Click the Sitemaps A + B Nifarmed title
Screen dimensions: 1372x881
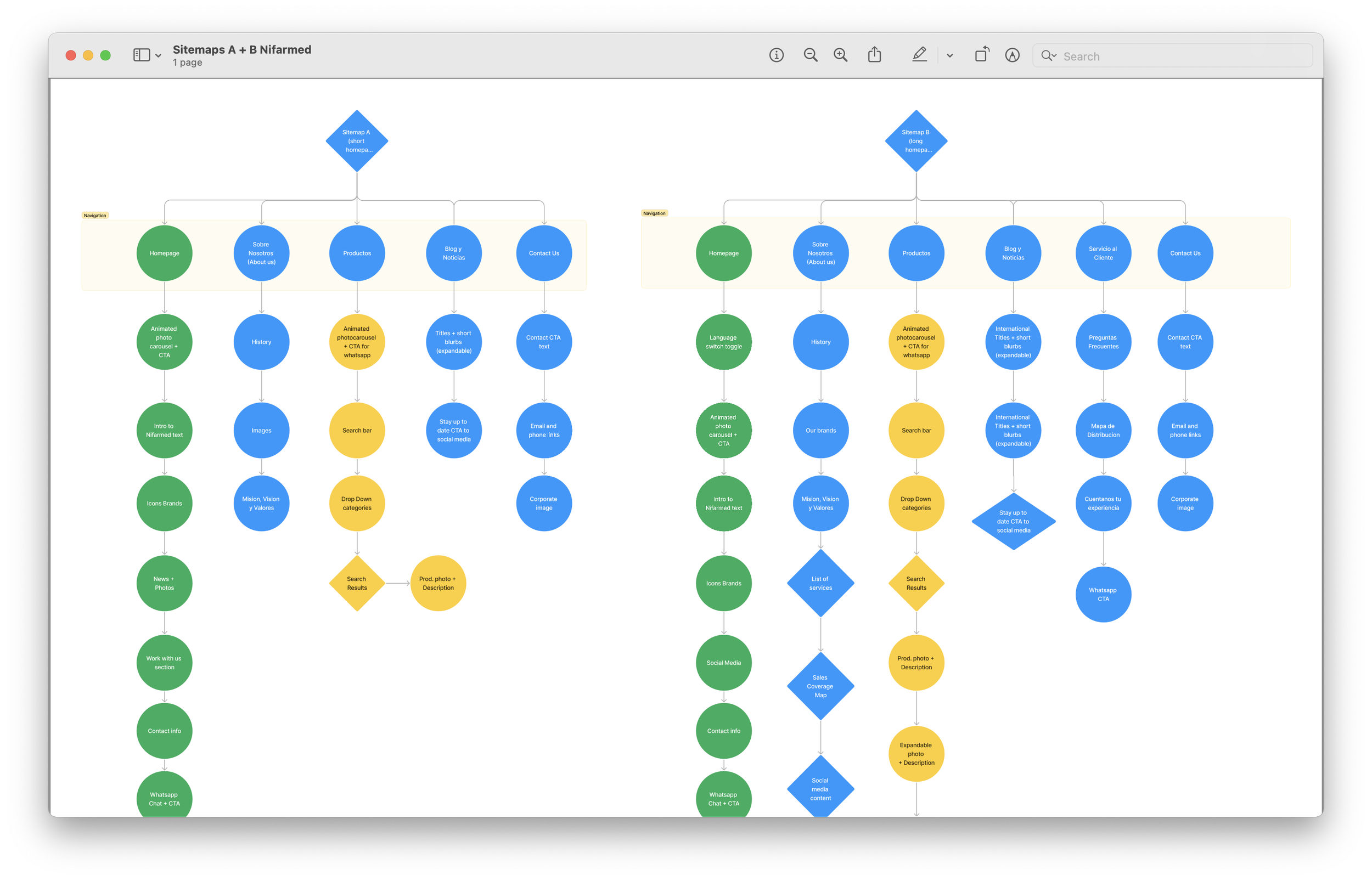pyautogui.click(x=242, y=50)
